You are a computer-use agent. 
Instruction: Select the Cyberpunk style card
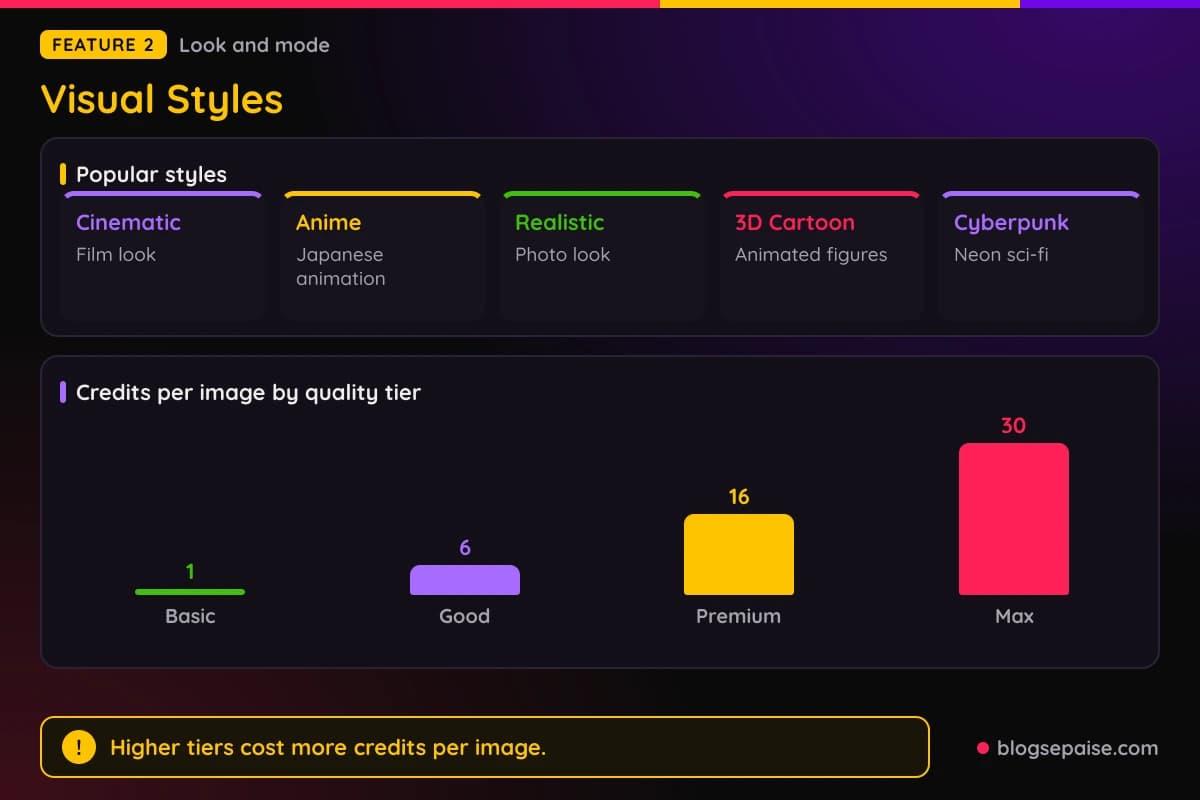pos(1041,255)
